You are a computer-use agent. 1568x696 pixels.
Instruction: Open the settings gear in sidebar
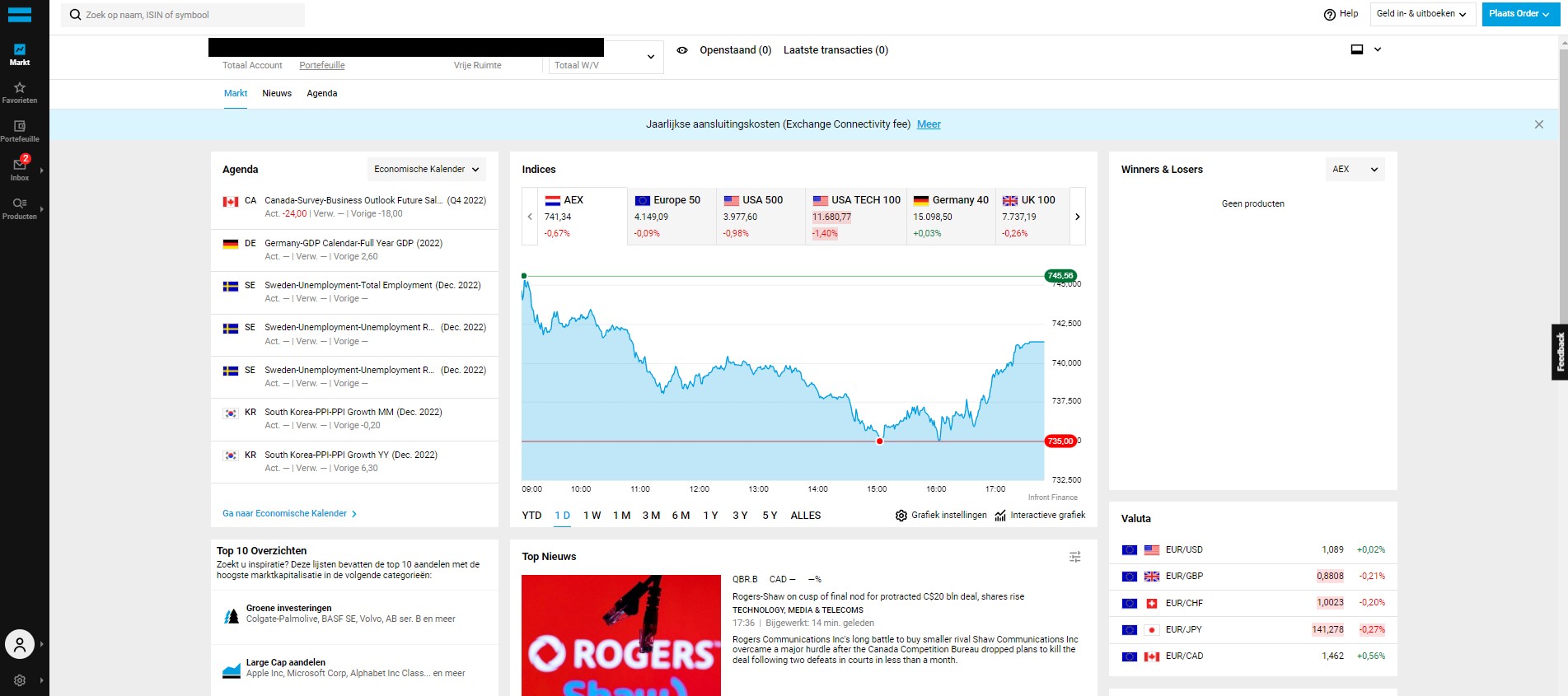20,680
